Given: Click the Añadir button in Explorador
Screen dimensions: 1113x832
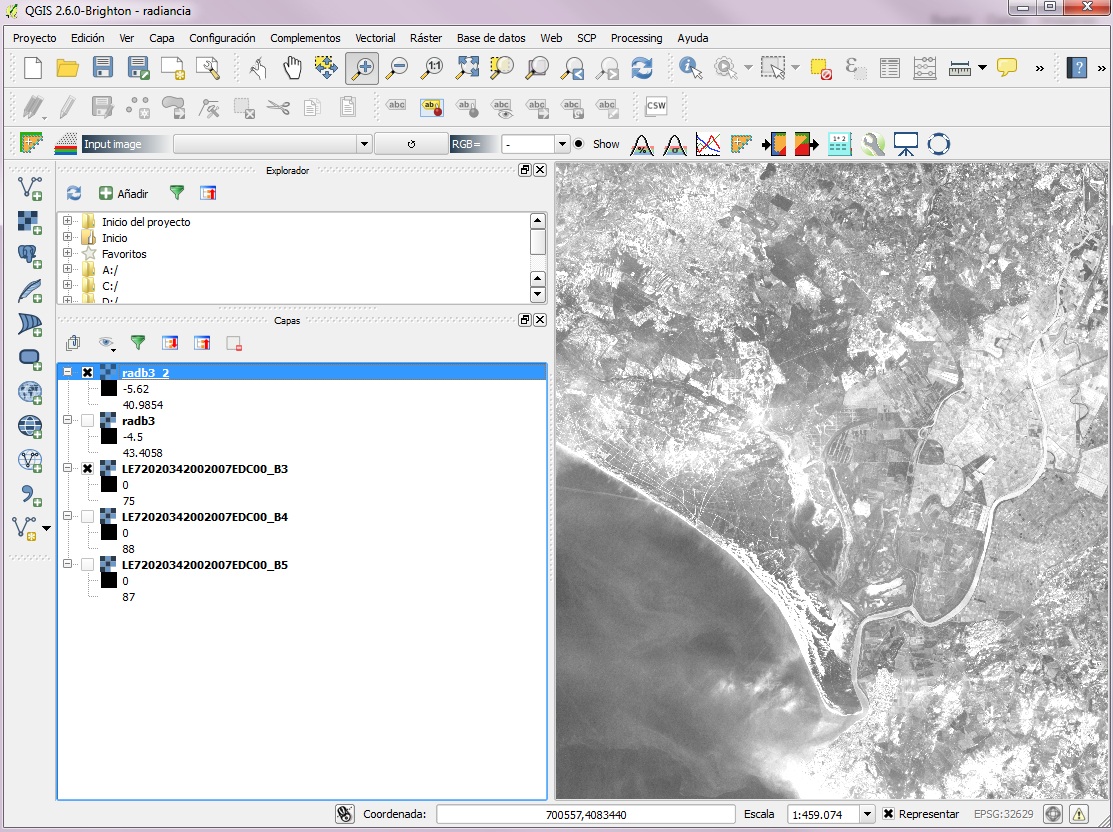Looking at the screenshot, I should 124,194.
